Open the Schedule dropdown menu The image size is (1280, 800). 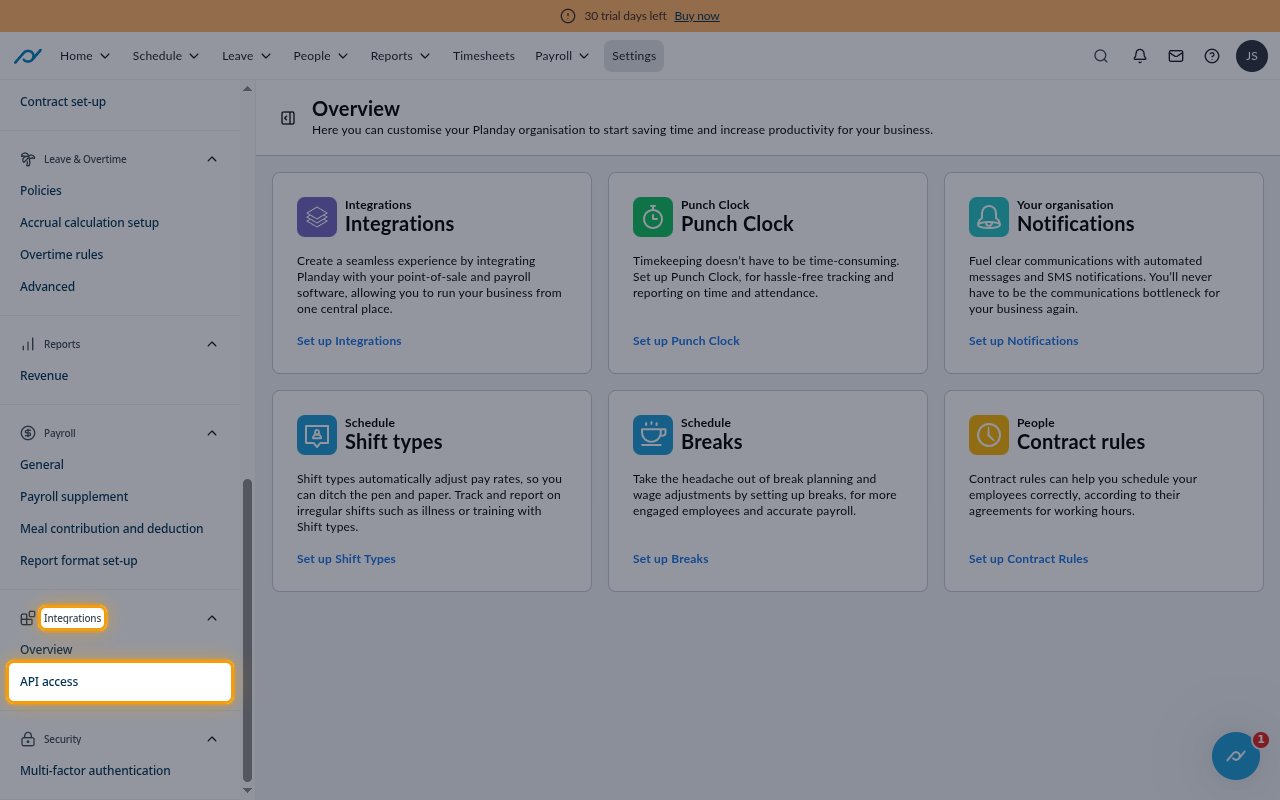[166, 56]
